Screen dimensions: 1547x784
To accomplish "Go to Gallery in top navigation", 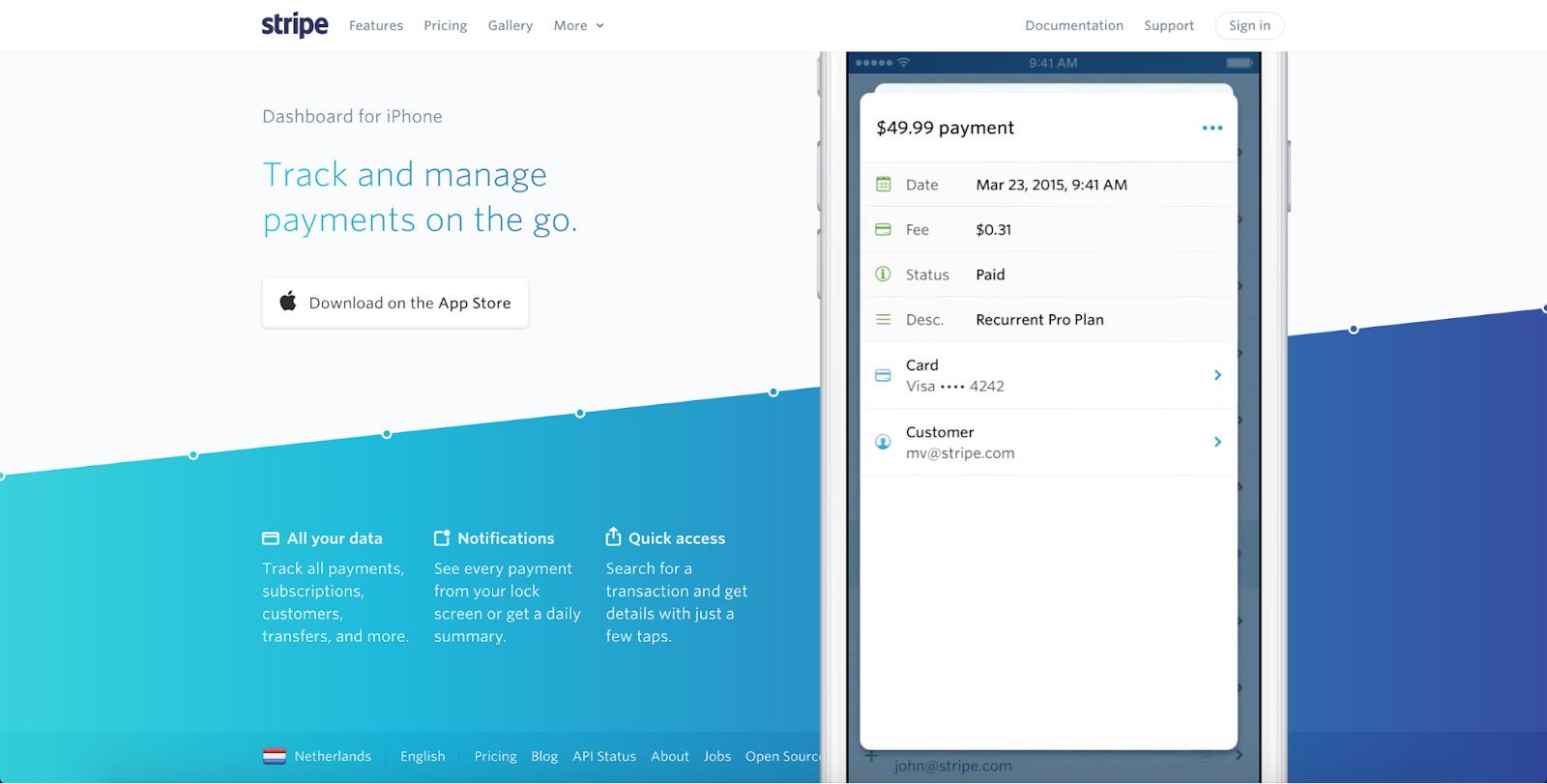I will click(x=510, y=26).
